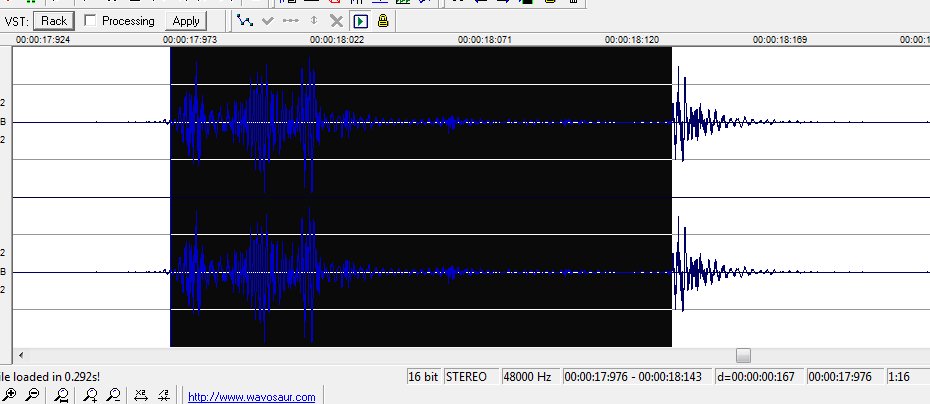Click ruler marker 00:00:17:973
The height and width of the screenshot is (404, 930).
click(192, 40)
